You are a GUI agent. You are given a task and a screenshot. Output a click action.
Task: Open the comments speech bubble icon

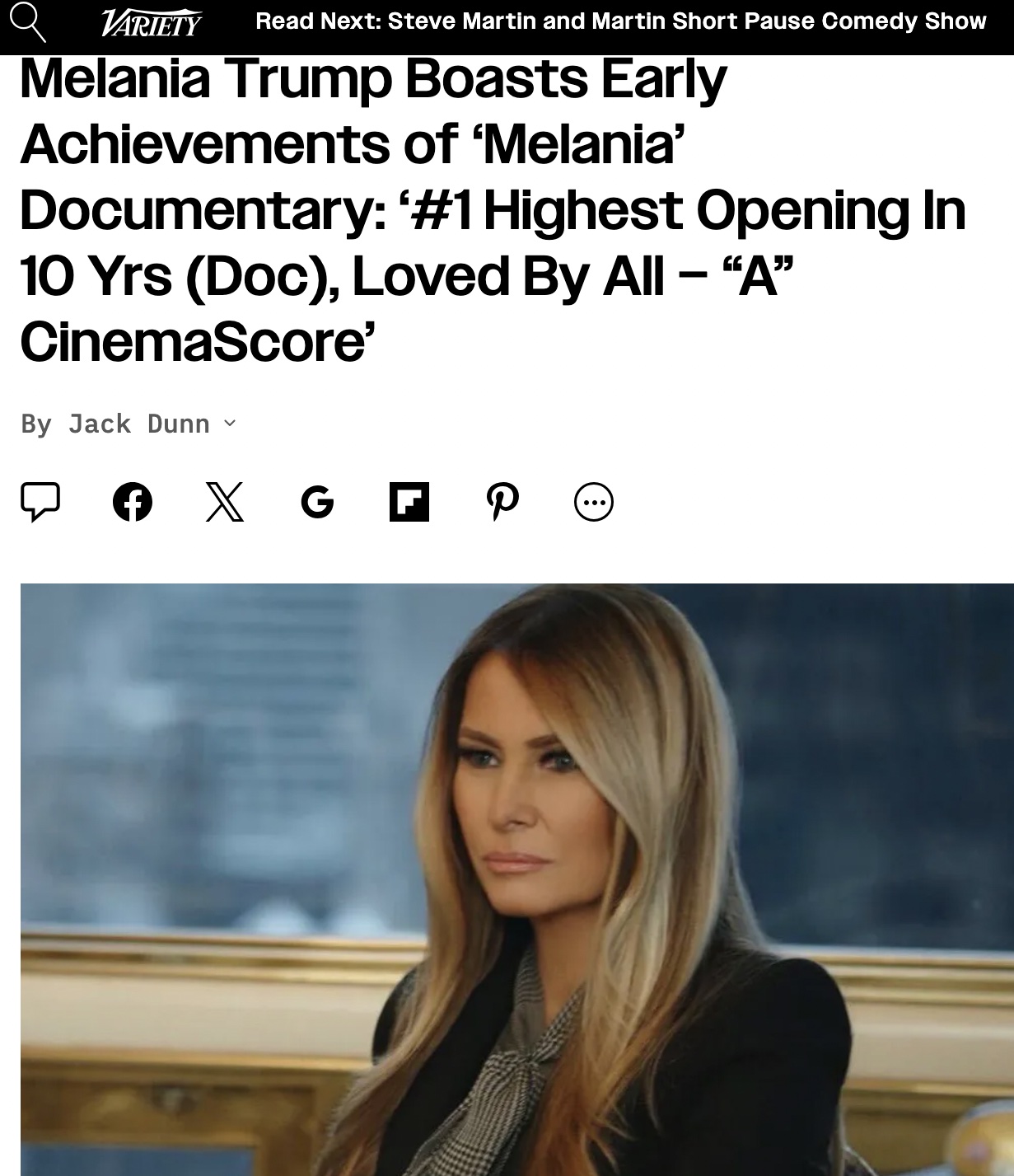[x=40, y=501]
